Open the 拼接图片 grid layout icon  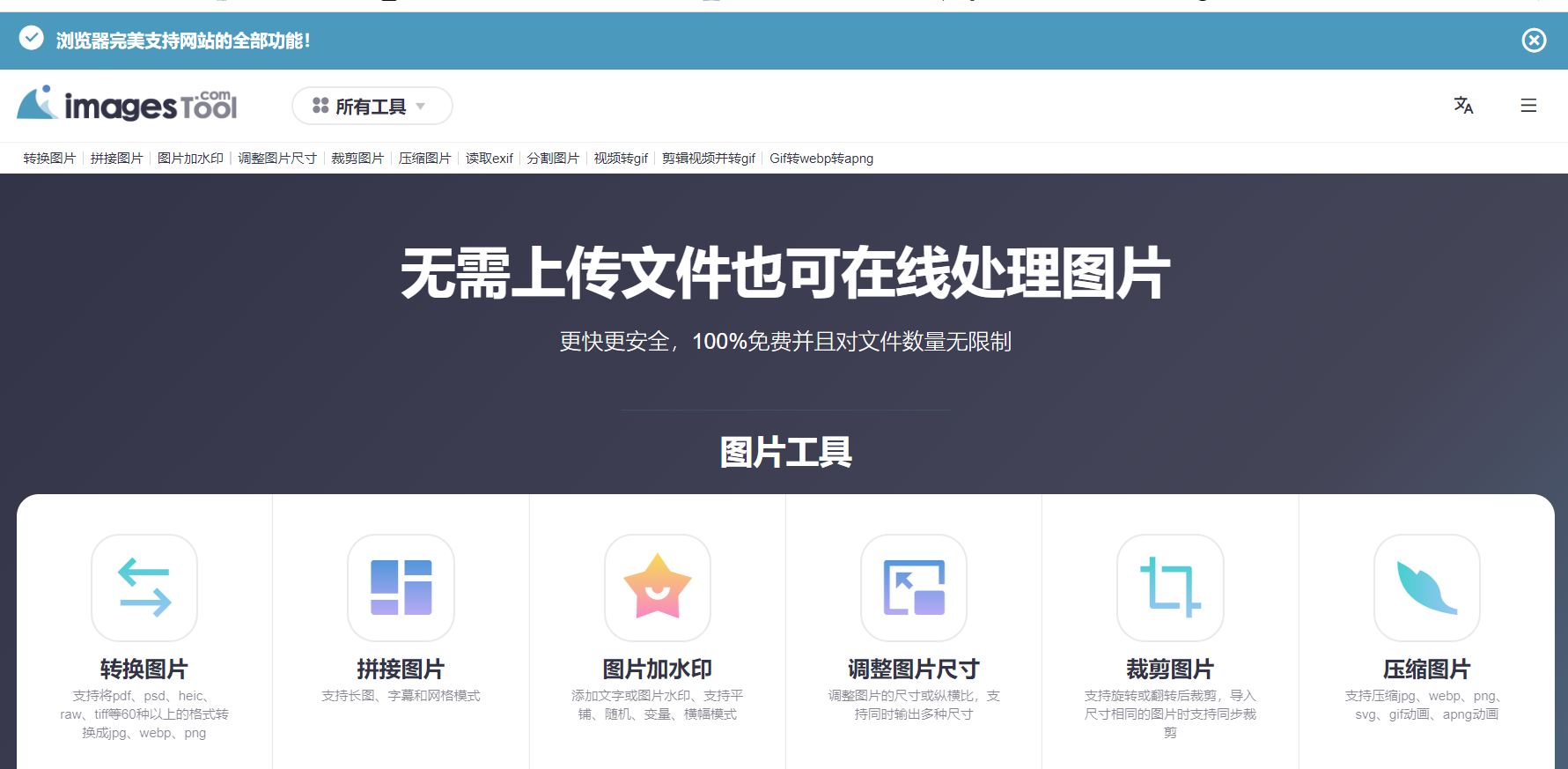coord(401,588)
